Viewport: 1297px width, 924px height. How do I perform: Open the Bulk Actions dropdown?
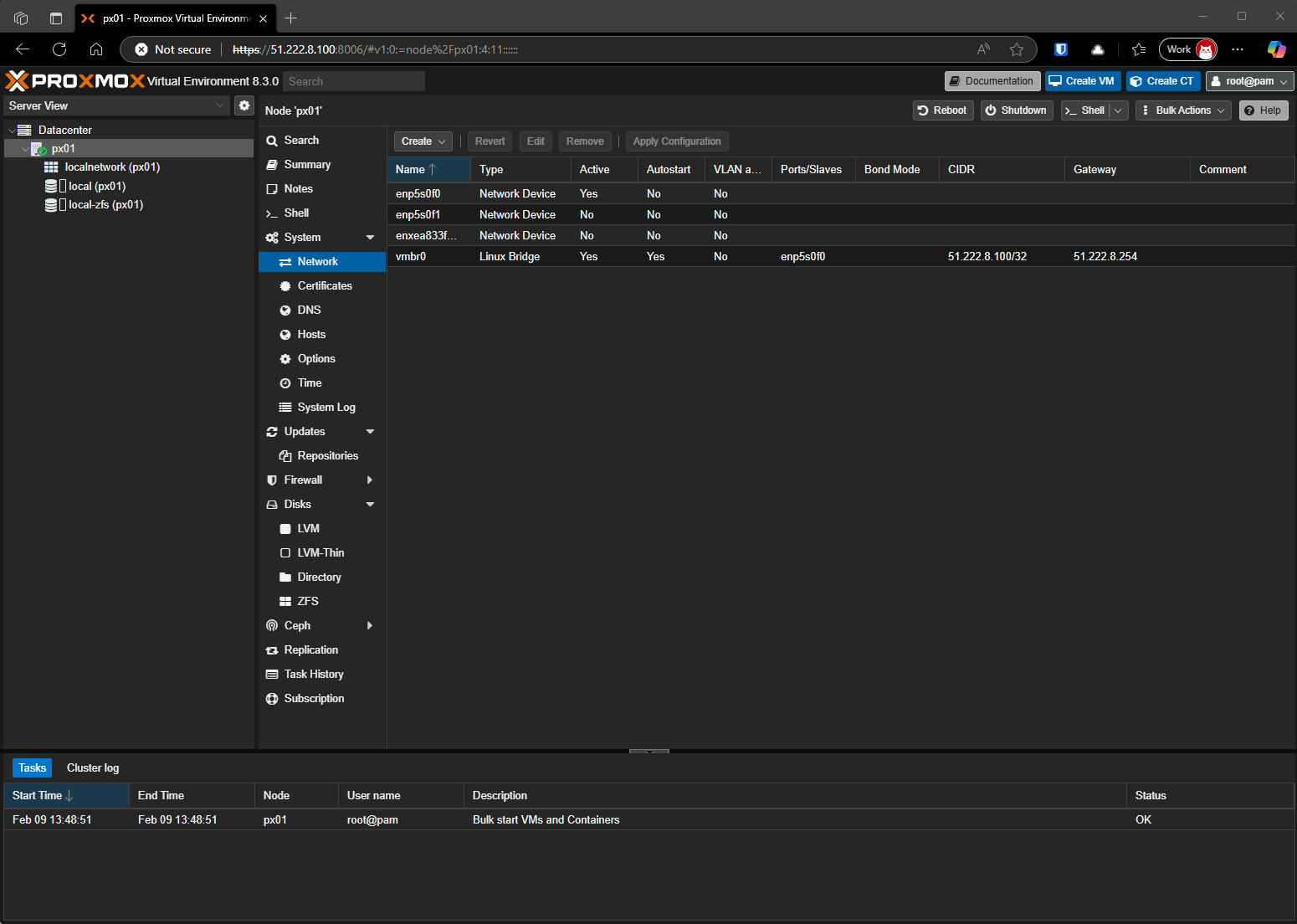click(1182, 110)
